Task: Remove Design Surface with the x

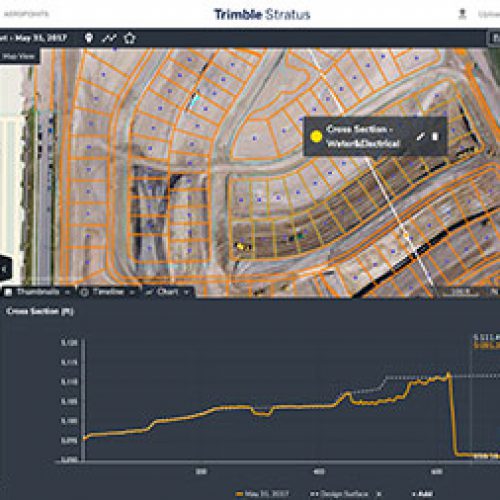Action: [x=379, y=494]
